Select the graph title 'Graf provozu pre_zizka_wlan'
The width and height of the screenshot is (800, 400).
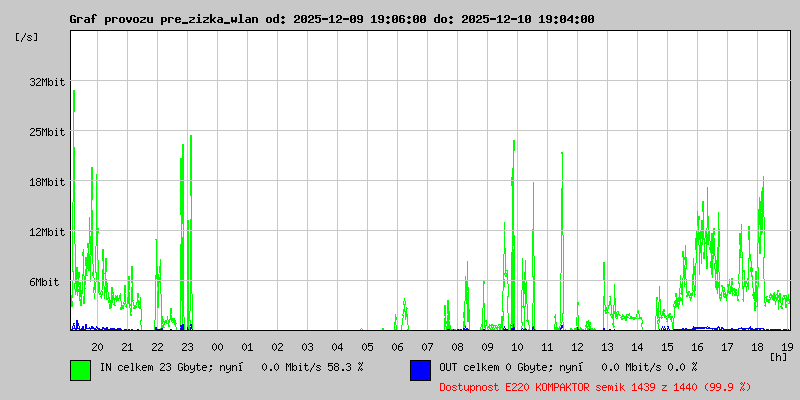(166, 19)
